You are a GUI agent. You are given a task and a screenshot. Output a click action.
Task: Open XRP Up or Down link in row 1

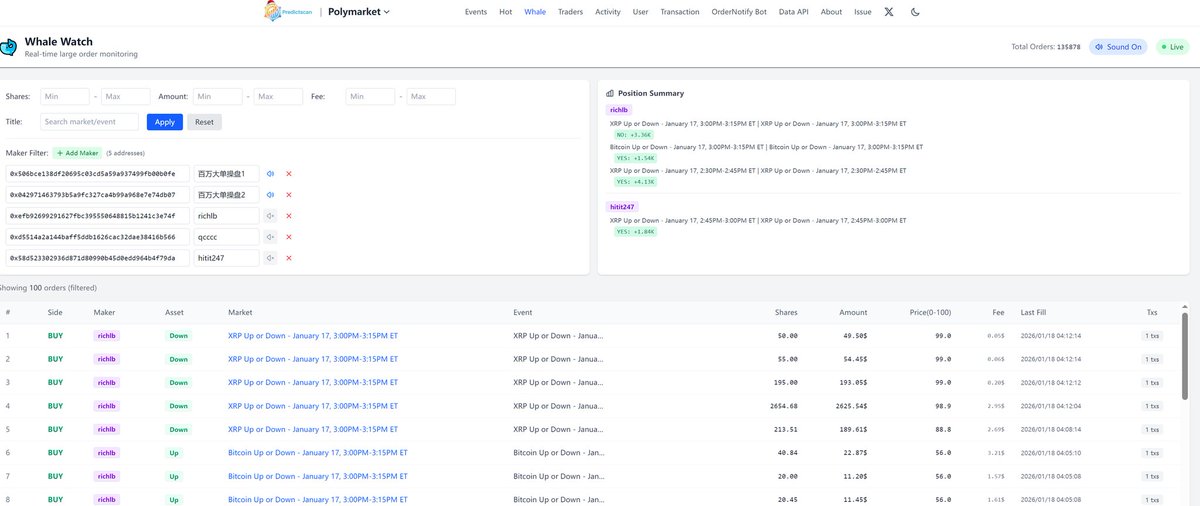pos(313,335)
